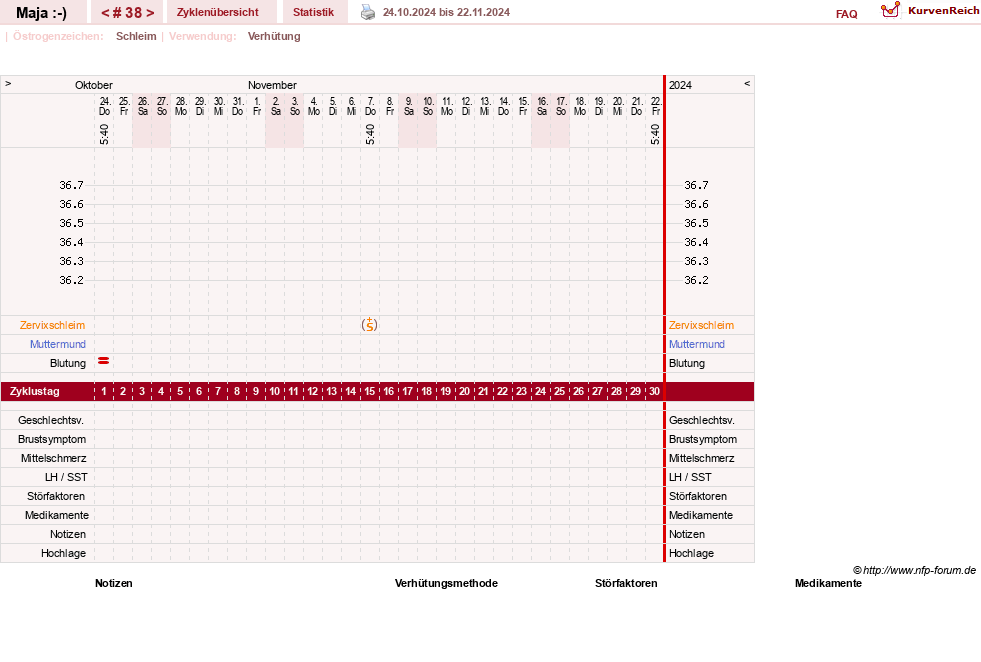Click the left Störfaktoren row label

[x=56, y=496]
